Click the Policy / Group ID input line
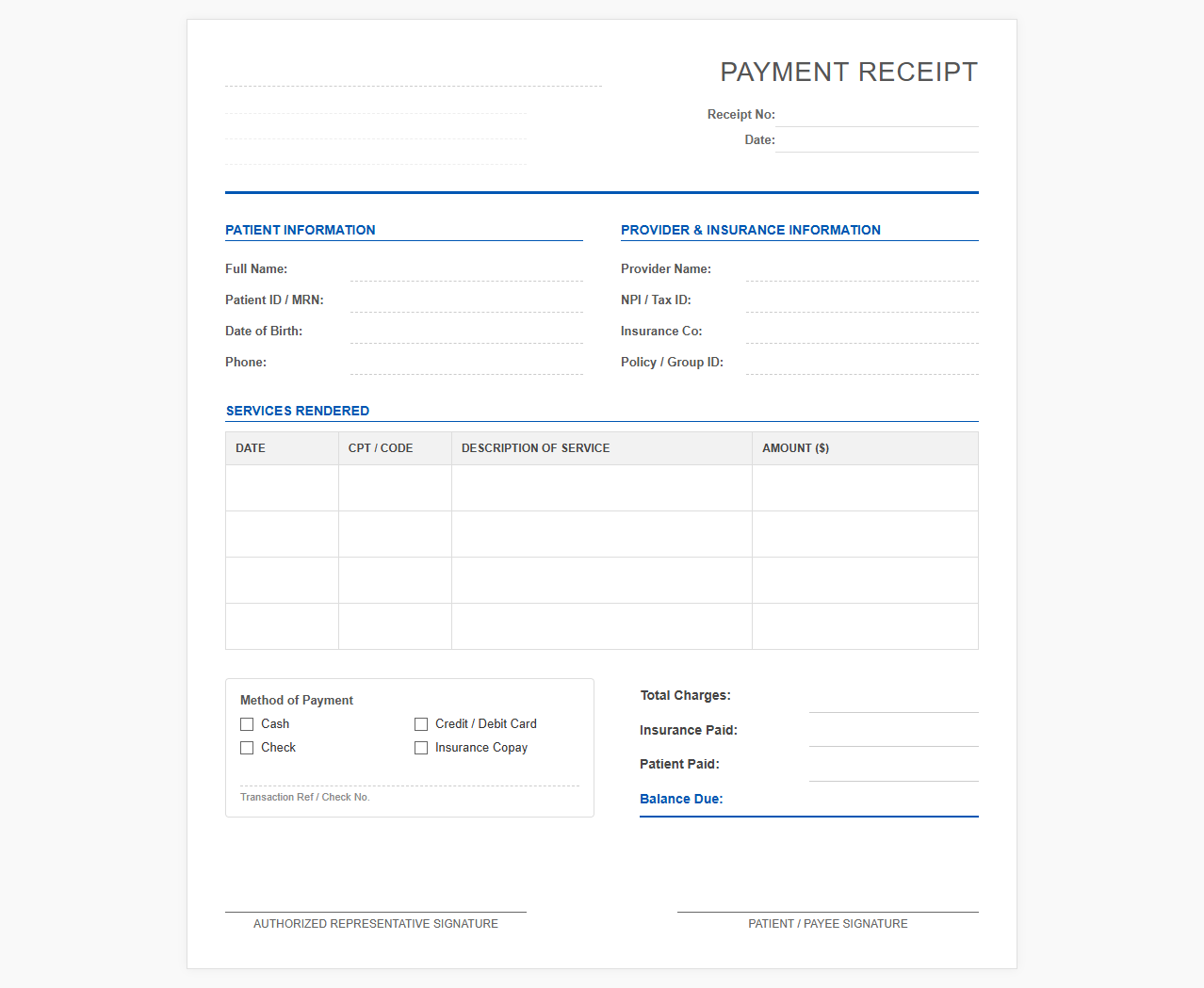Image resolution: width=1204 pixels, height=988 pixels. tap(862, 363)
